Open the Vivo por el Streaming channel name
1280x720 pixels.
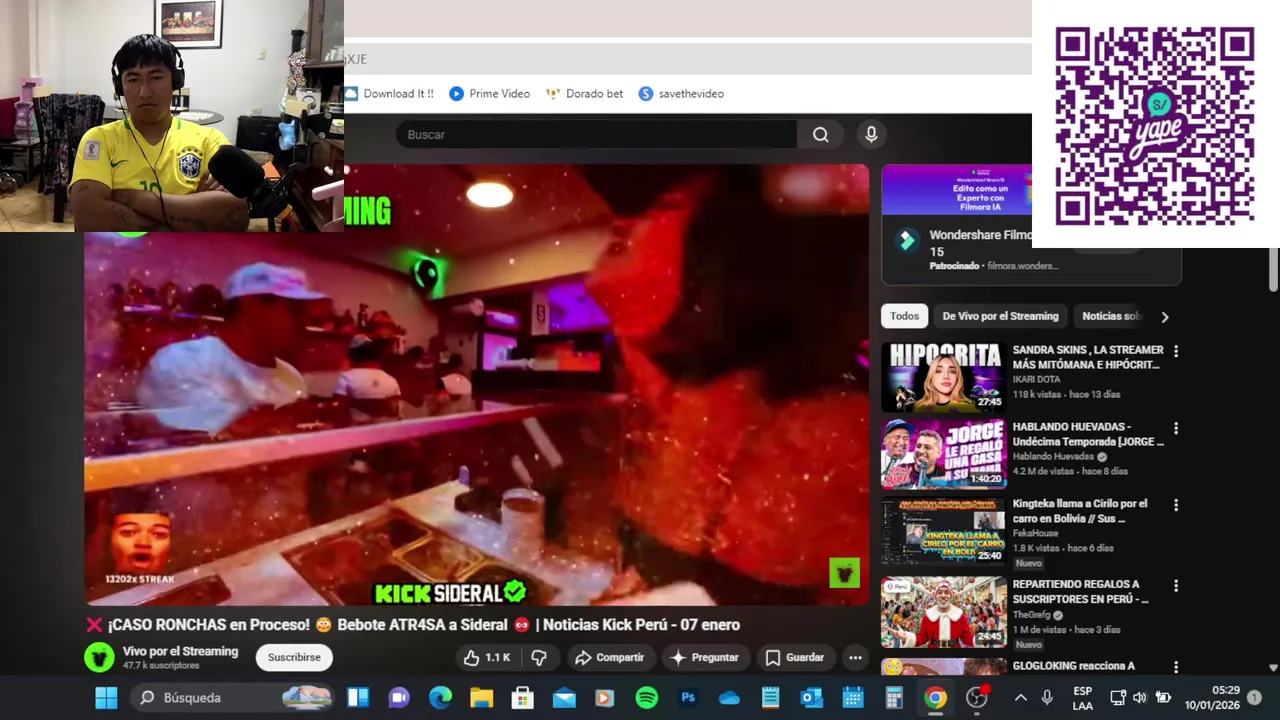(x=180, y=651)
